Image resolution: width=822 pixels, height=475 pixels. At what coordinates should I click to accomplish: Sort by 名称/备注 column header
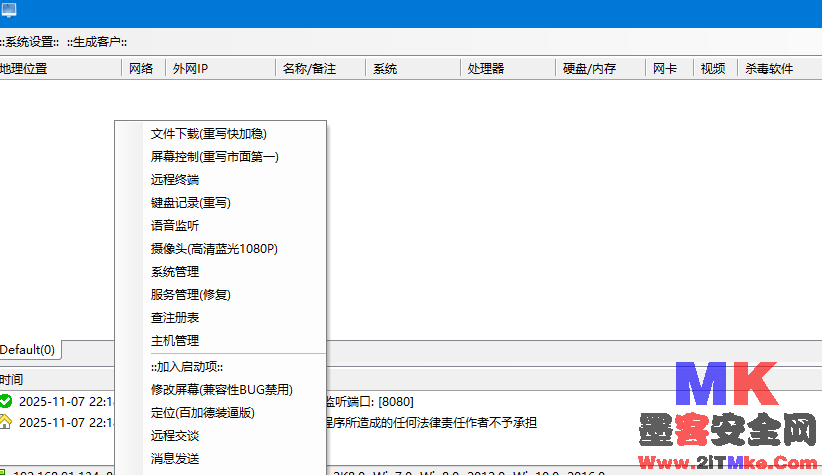[x=309, y=69]
